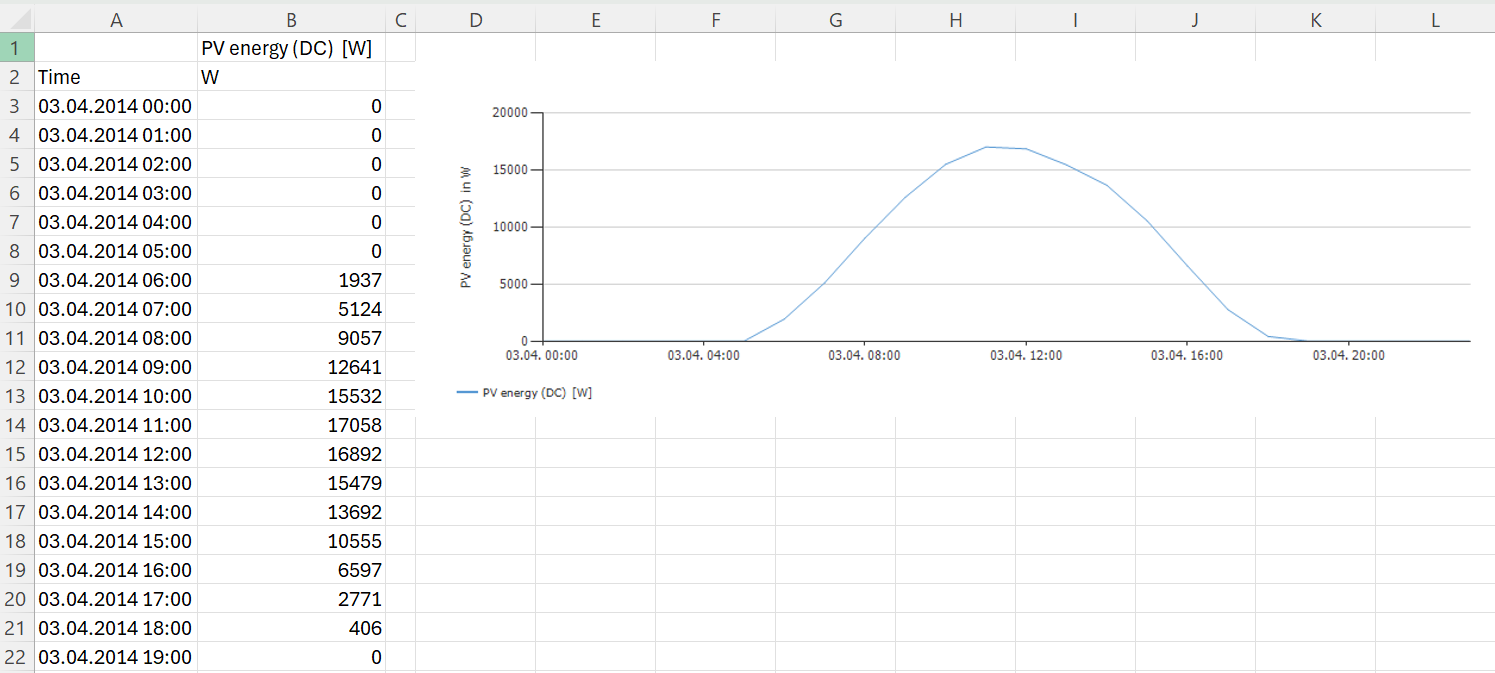Screen dimensions: 1495x673
Task: Click the 20000 label on the y-axis
Action: [x=509, y=113]
